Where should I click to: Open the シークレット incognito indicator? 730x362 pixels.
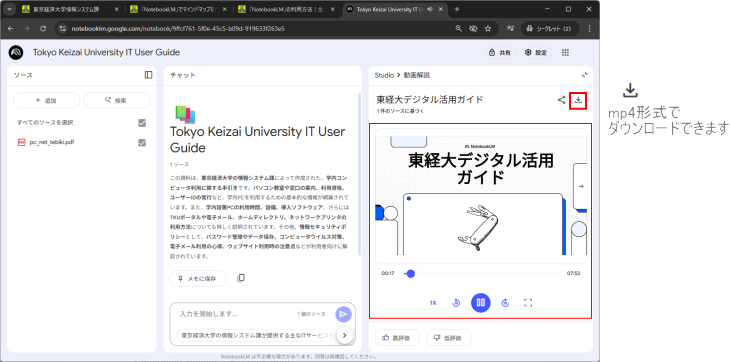(x=549, y=28)
